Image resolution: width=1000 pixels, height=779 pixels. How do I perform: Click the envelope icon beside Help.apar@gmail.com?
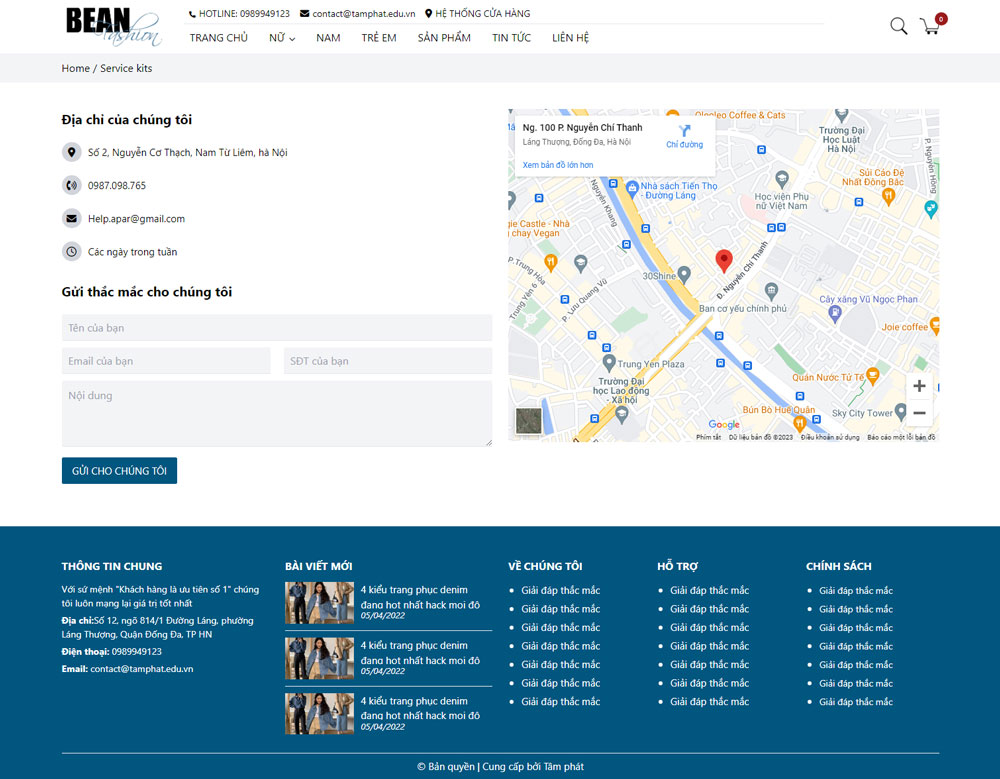[x=71, y=219]
